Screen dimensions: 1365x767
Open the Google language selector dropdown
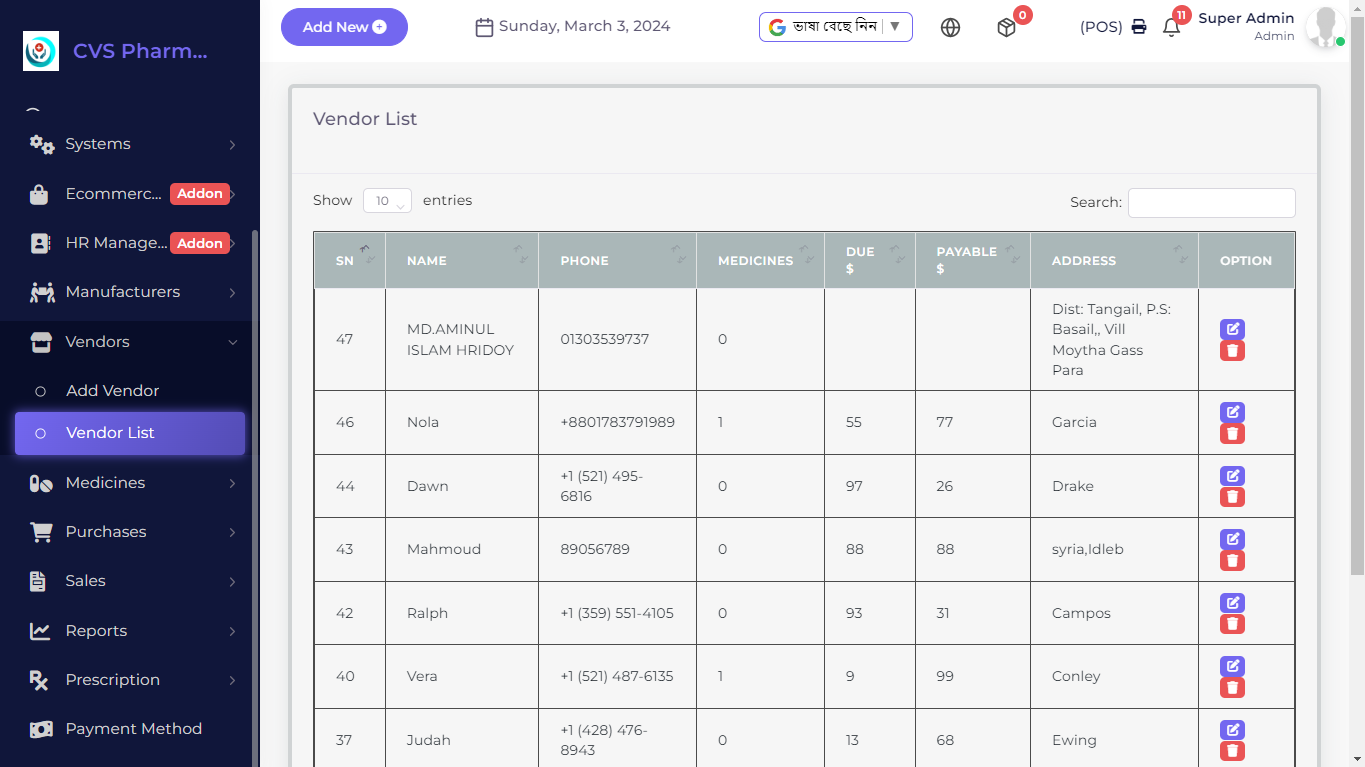tap(836, 27)
